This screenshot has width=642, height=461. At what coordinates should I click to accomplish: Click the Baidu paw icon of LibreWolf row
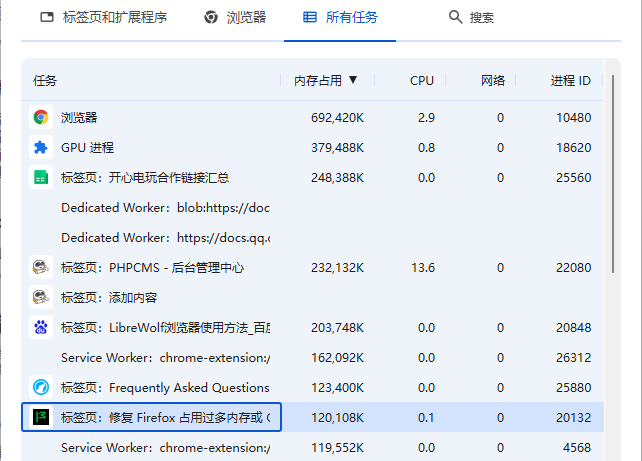click(41, 328)
